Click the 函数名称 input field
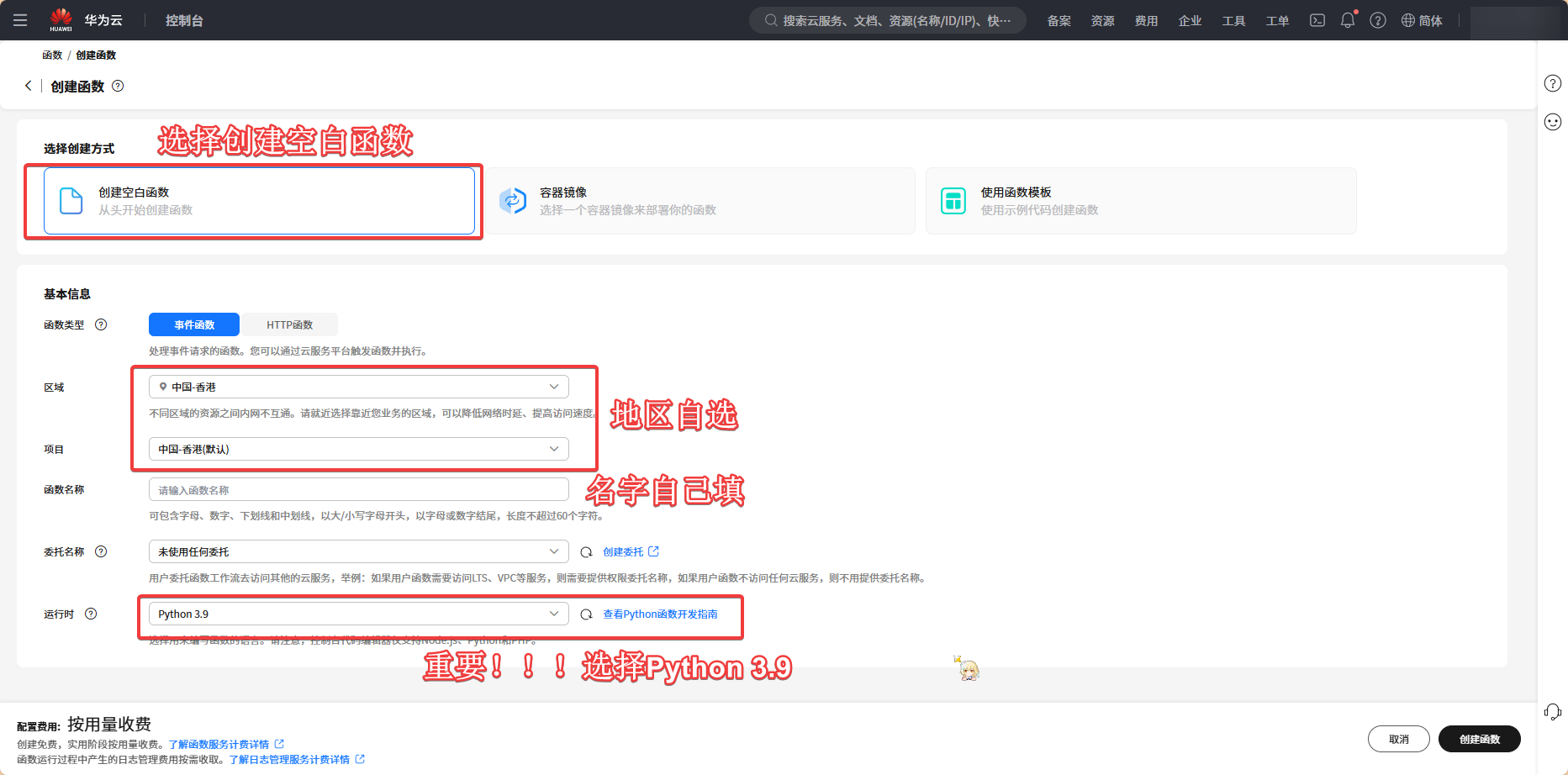The image size is (1568, 775). [x=359, y=490]
